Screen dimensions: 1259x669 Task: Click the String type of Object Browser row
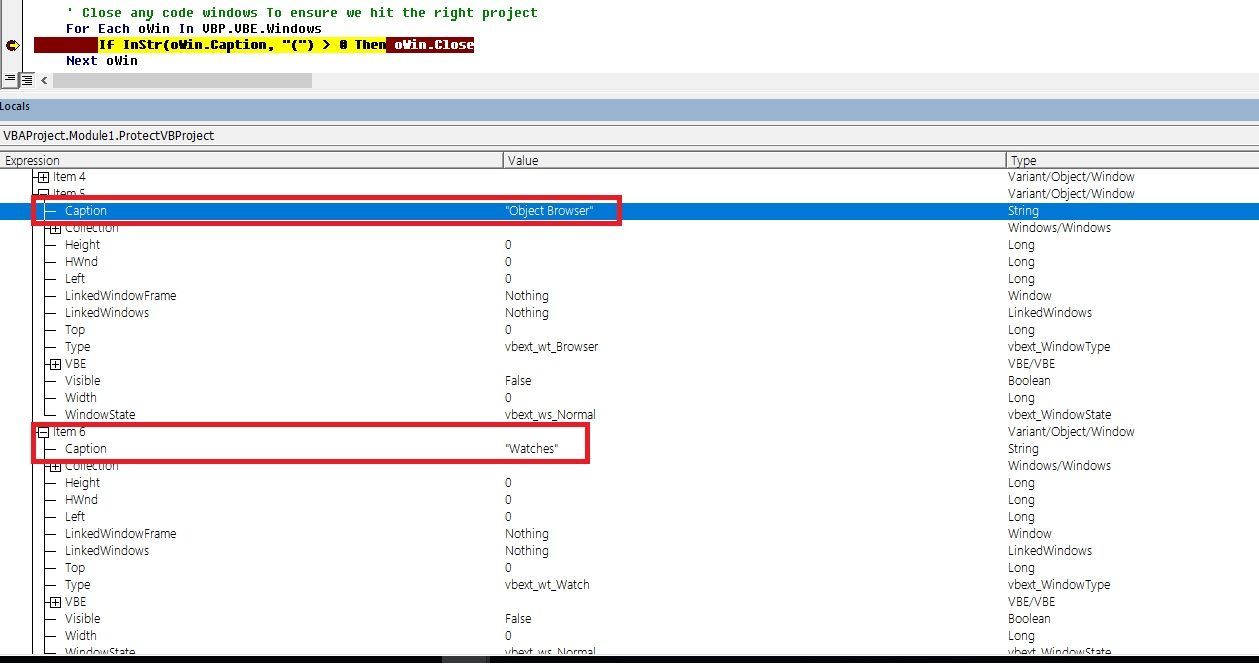click(x=1023, y=211)
